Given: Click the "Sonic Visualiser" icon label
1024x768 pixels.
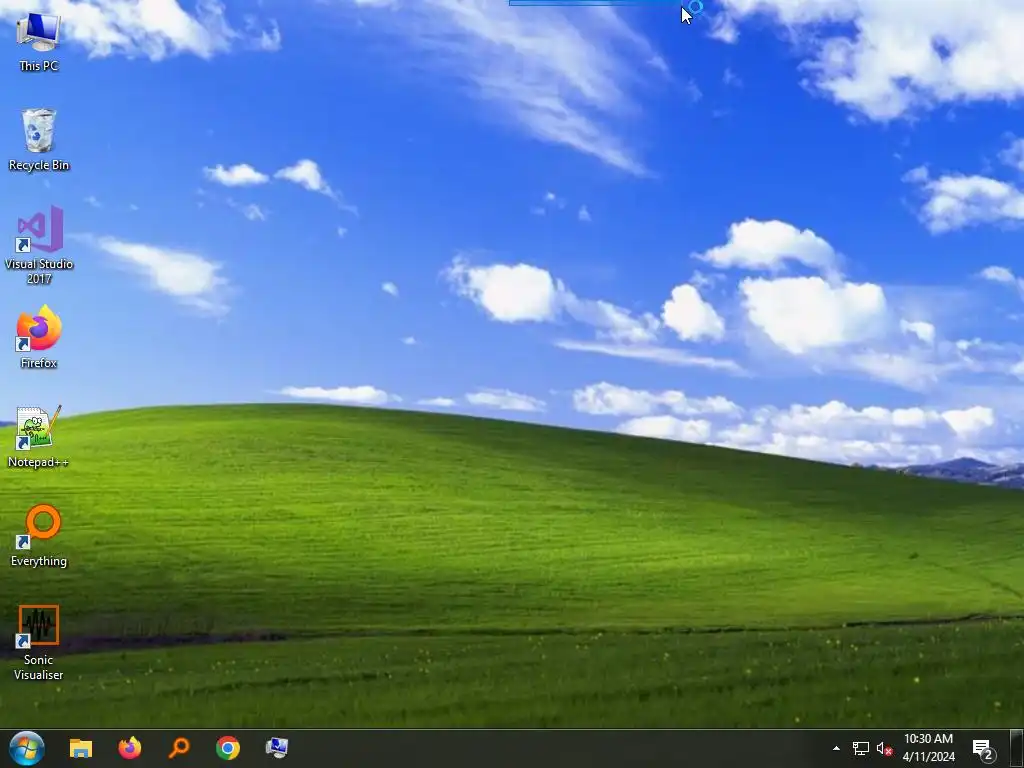Looking at the screenshot, I should (39, 667).
